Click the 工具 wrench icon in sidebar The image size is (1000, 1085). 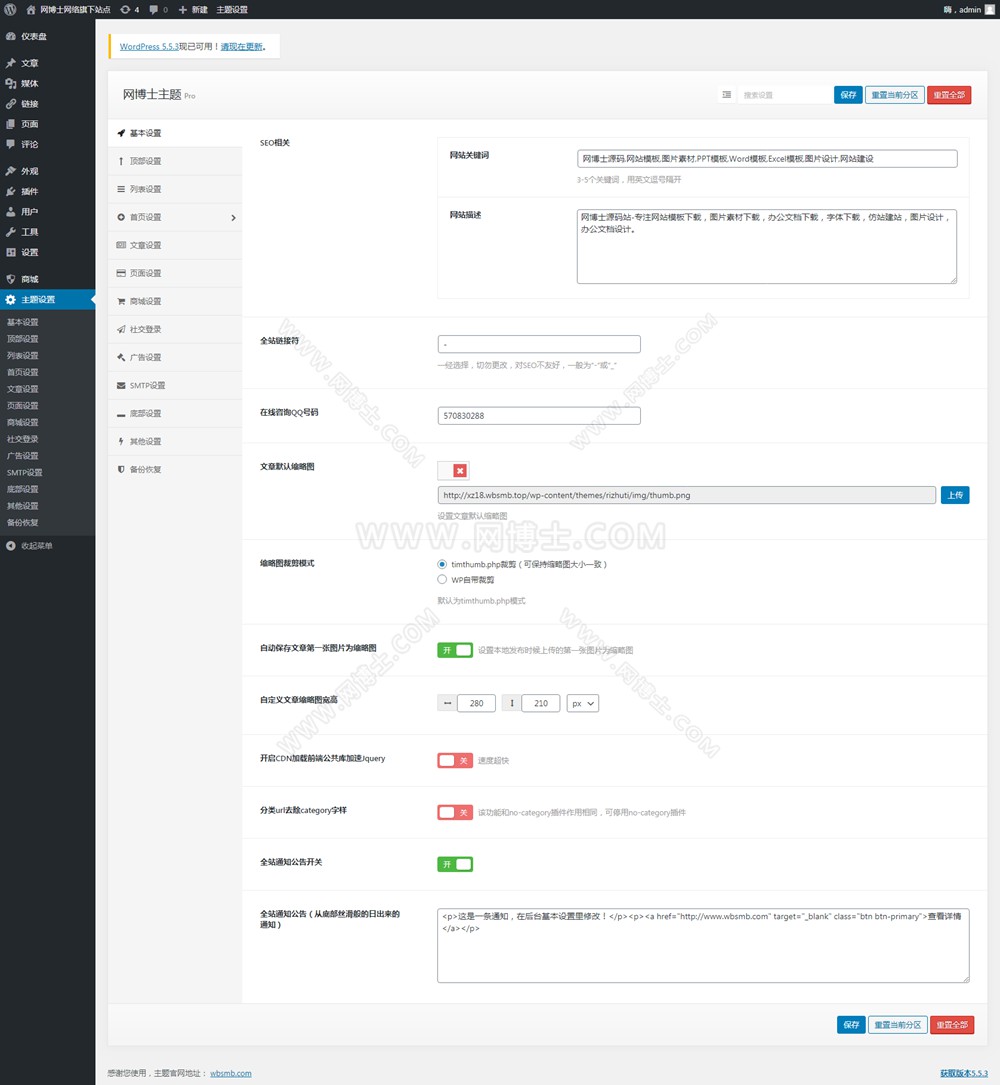pyautogui.click(x=10, y=232)
